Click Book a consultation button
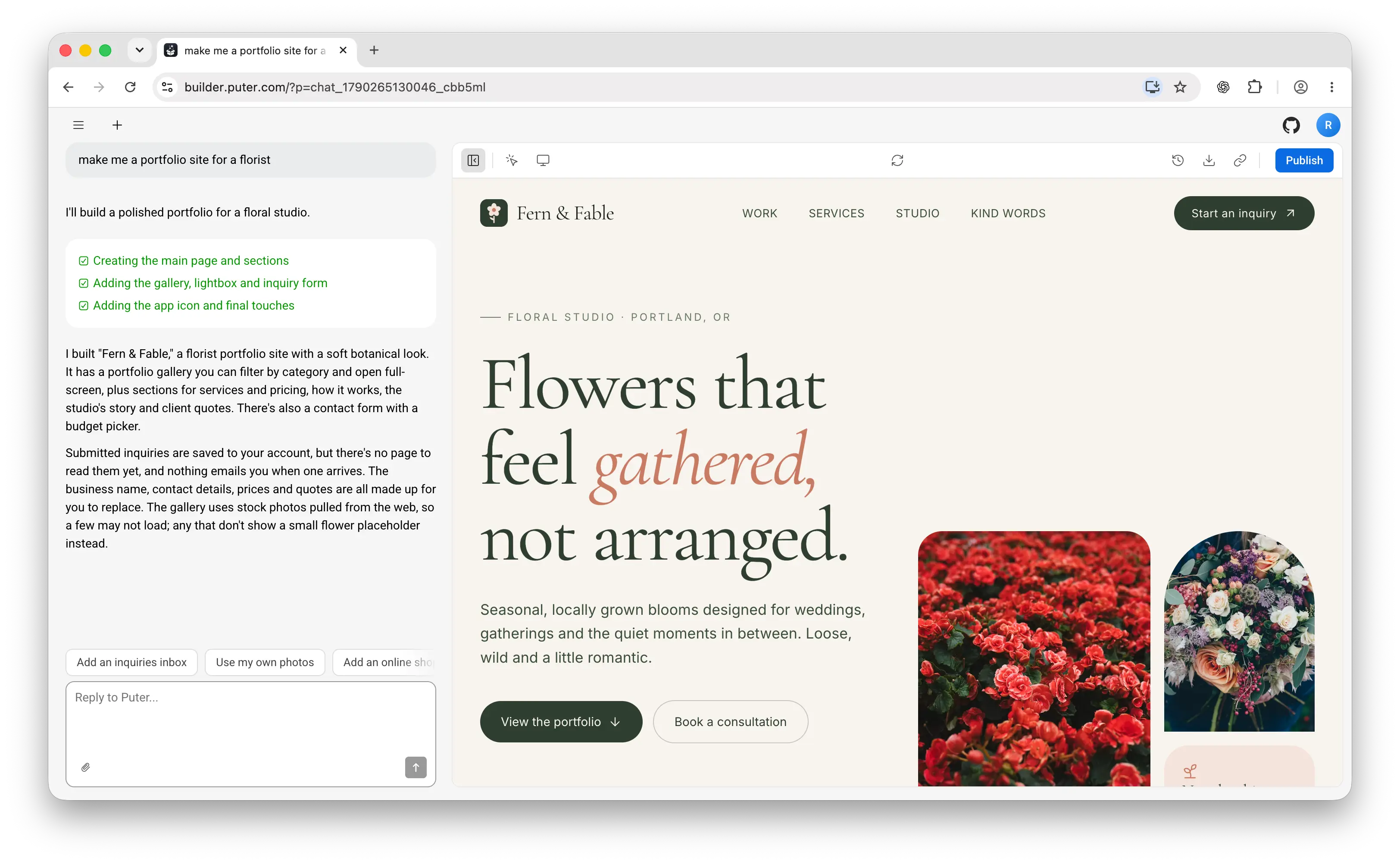This screenshot has height=864, width=1400. pyautogui.click(x=730, y=721)
